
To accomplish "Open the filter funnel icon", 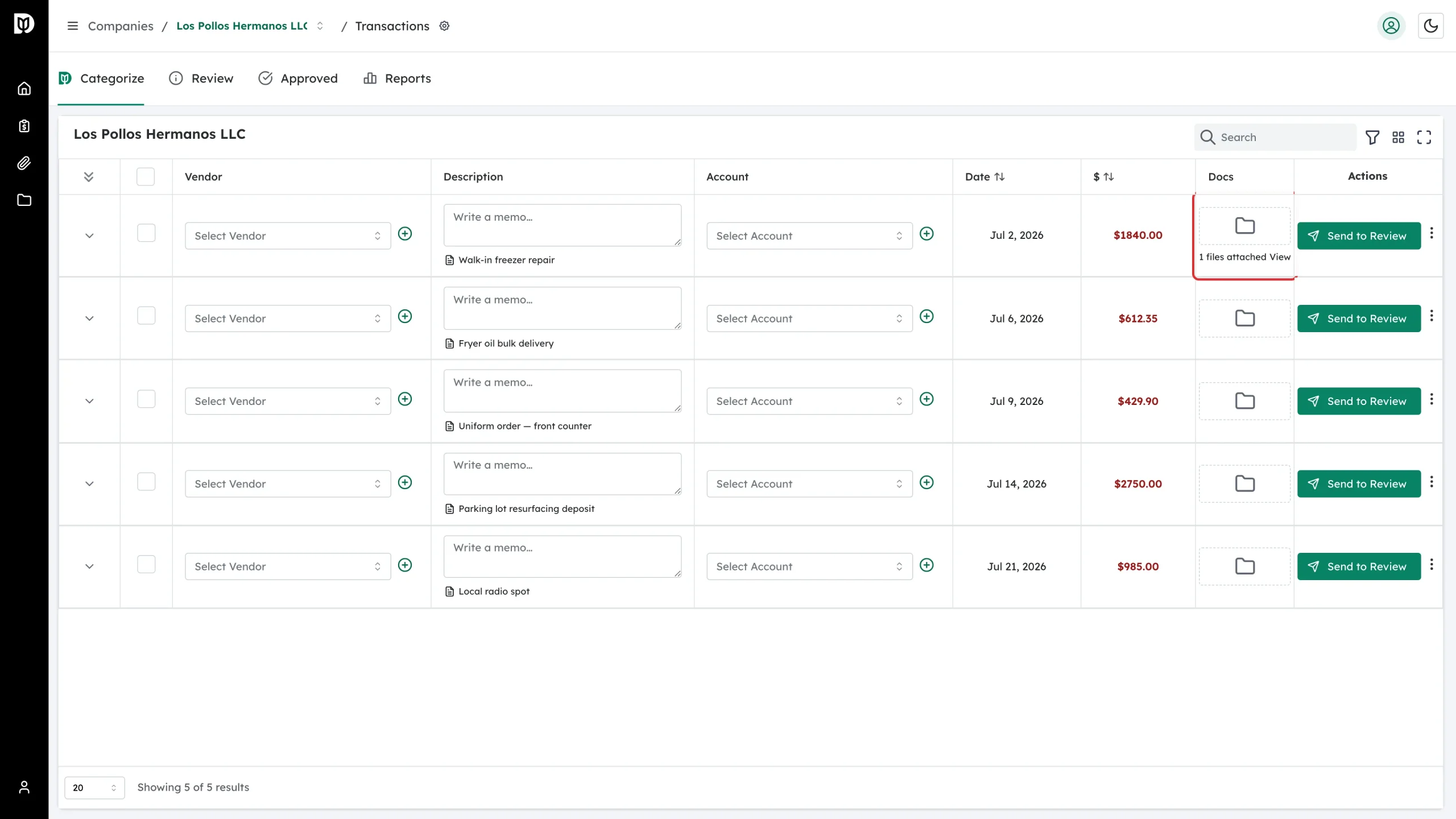I will pos(1372,137).
